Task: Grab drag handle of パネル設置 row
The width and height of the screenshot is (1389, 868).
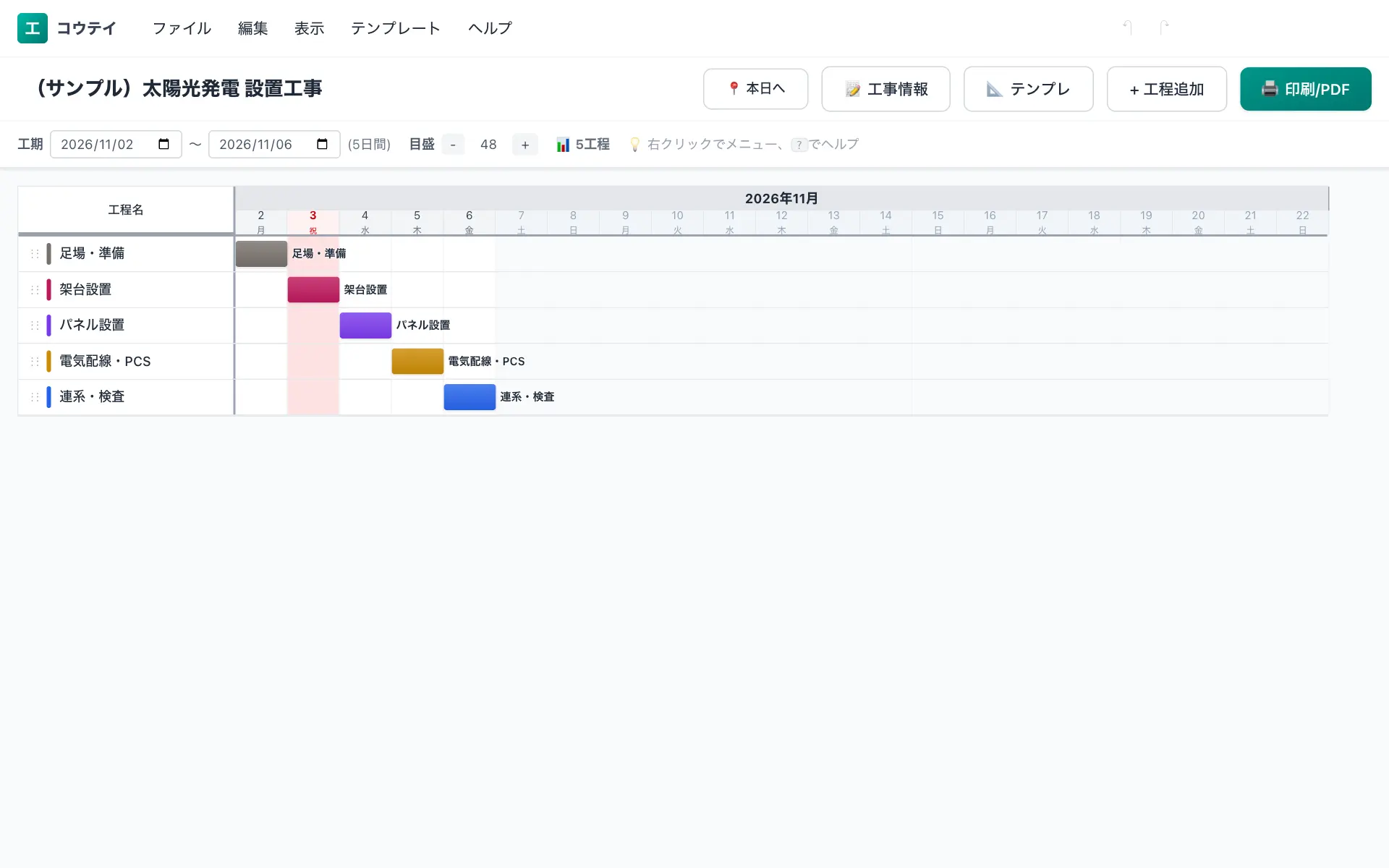Action: pyautogui.click(x=35, y=325)
